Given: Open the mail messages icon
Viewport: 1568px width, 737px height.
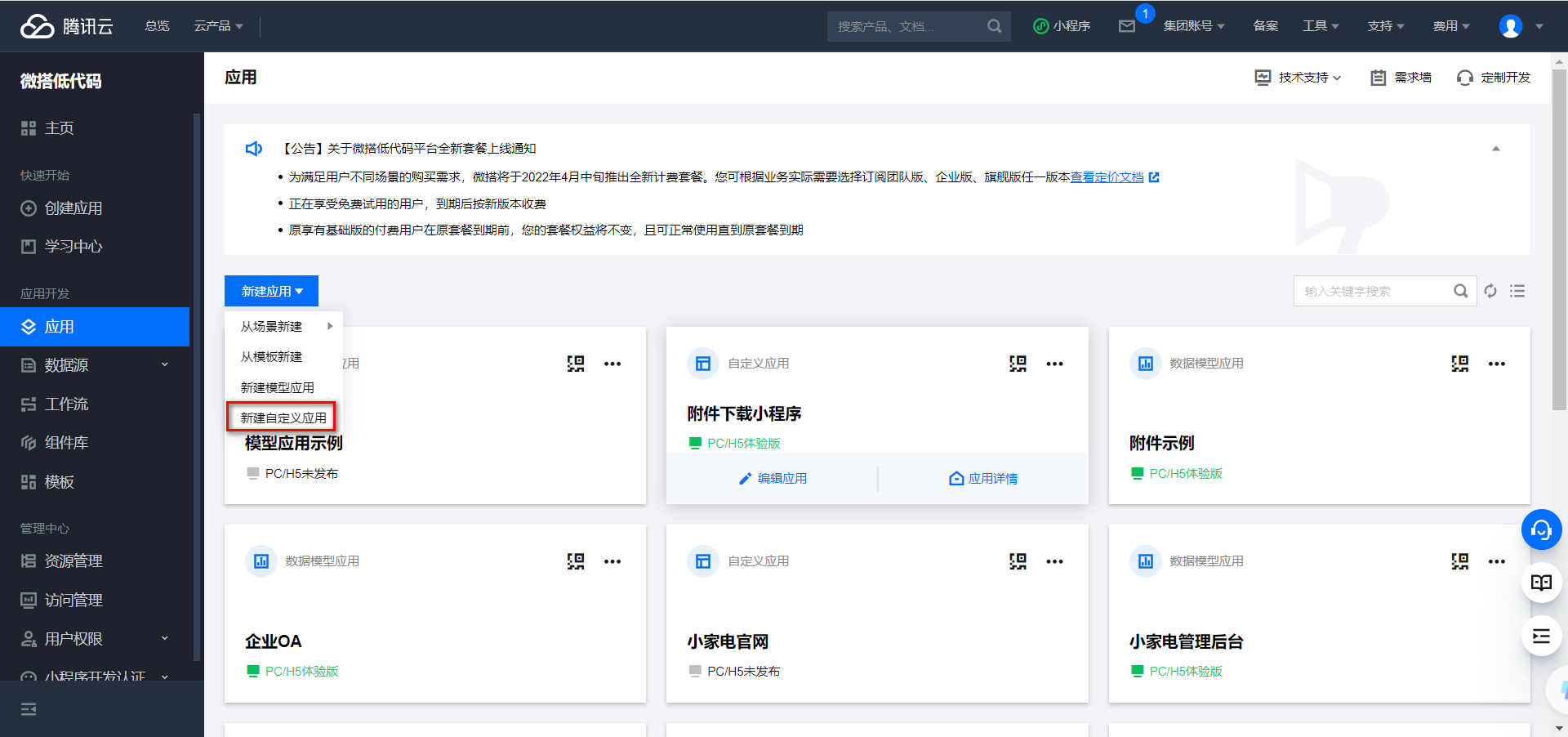Looking at the screenshot, I should tap(1127, 26).
